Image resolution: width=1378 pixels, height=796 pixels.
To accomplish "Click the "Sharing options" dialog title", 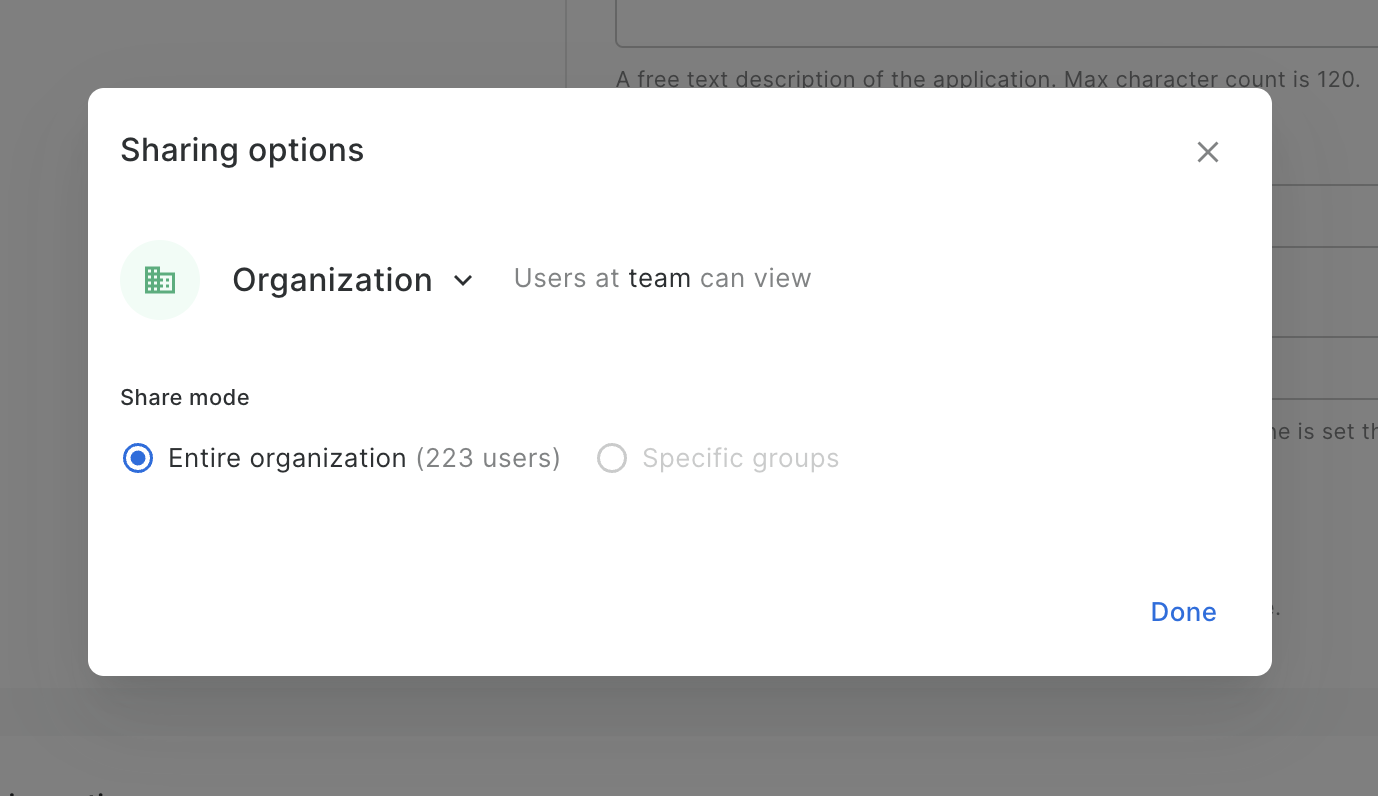I will (x=242, y=150).
